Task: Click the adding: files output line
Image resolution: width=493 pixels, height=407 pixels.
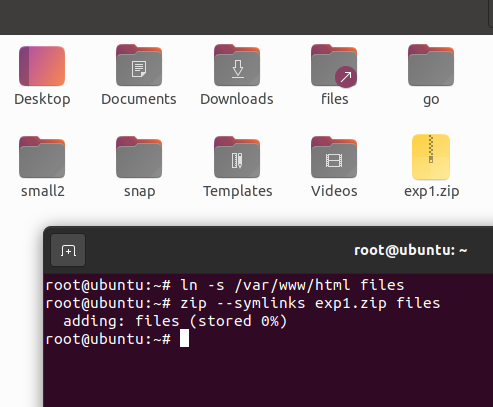Action: tap(175, 321)
